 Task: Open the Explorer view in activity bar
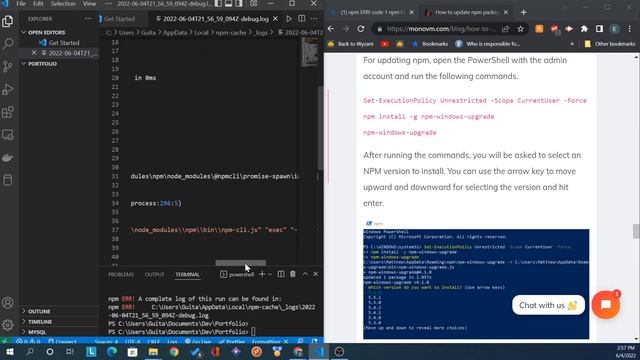point(8,21)
